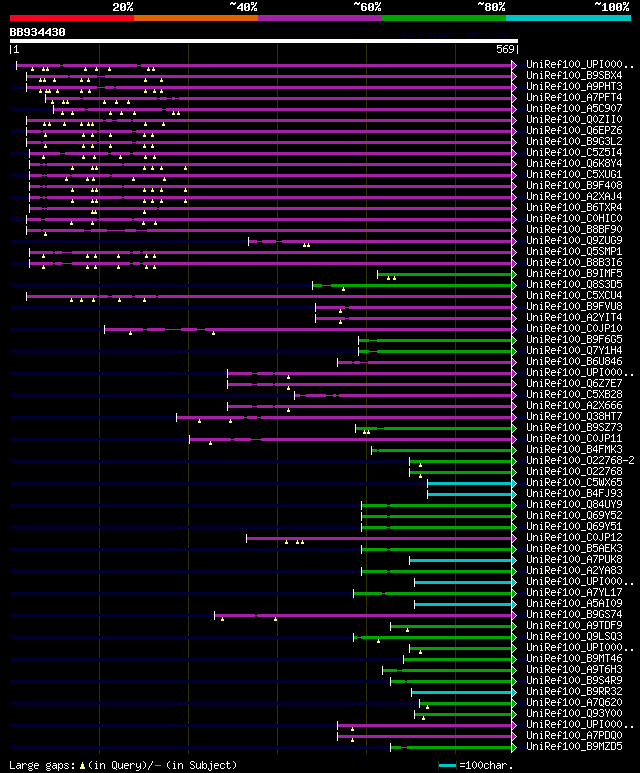Click the cyan ~100% legend color segment
This screenshot has width=640, height=773.
[569, 18]
